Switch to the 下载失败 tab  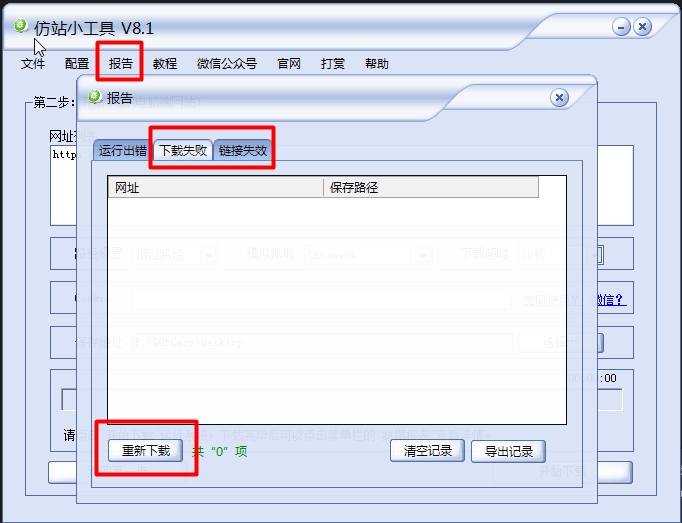tap(183, 150)
